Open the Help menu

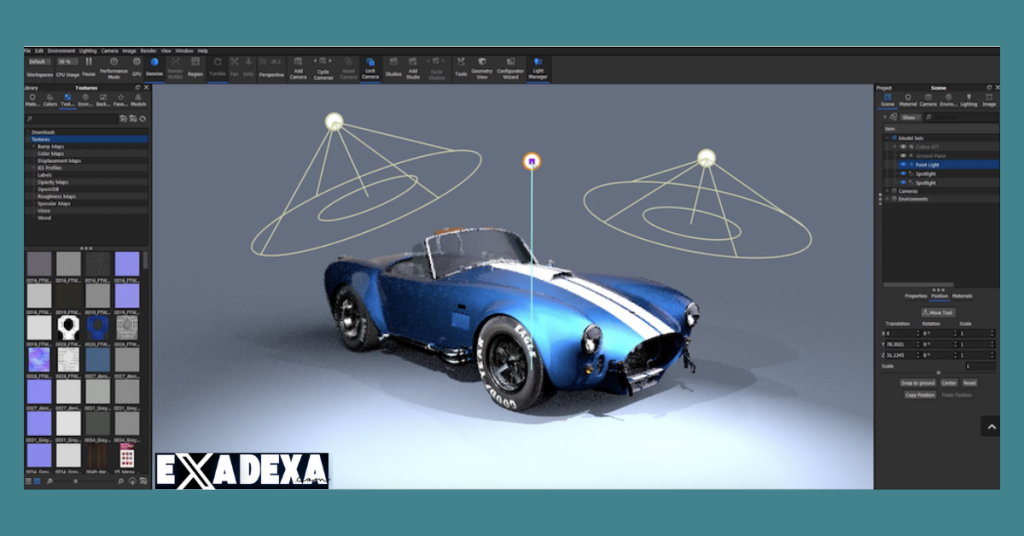(x=202, y=51)
